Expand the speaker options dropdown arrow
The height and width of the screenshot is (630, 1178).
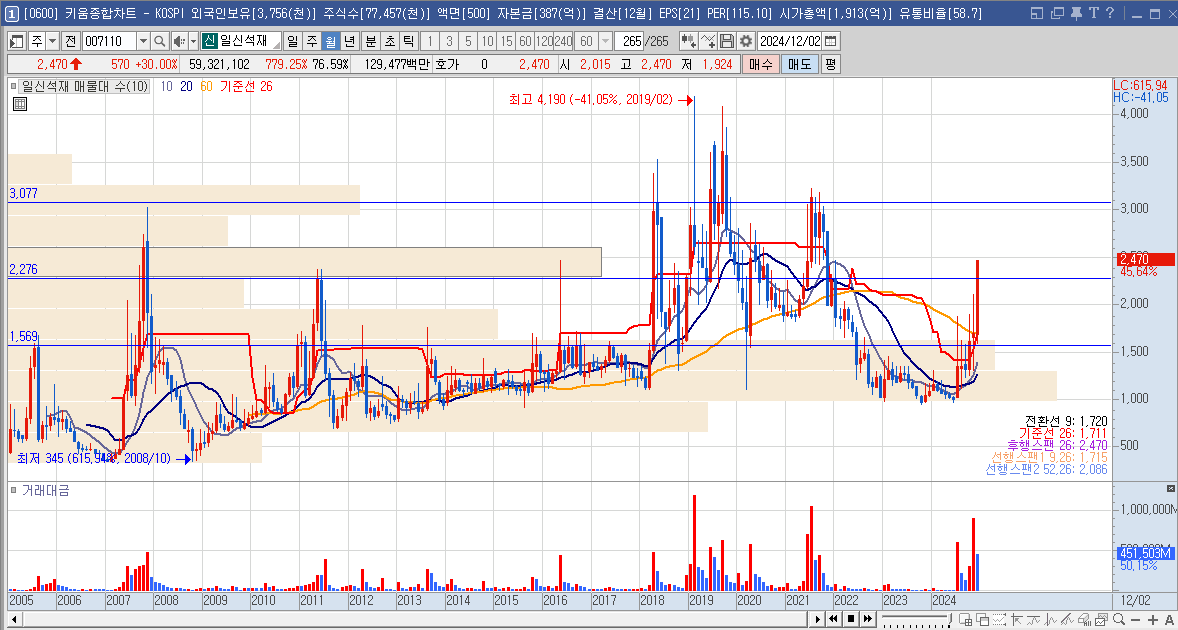coord(193,41)
